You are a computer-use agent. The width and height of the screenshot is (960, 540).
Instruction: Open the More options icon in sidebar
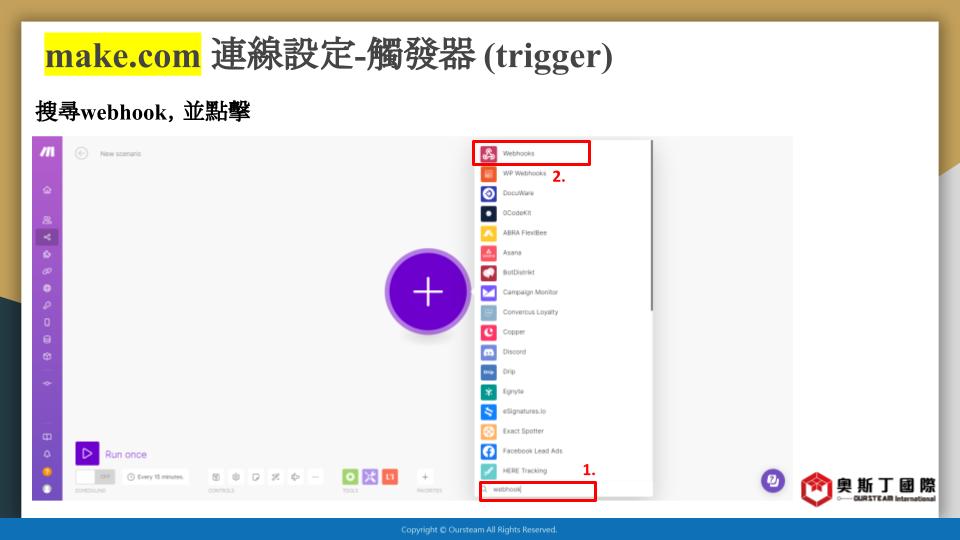click(47, 383)
